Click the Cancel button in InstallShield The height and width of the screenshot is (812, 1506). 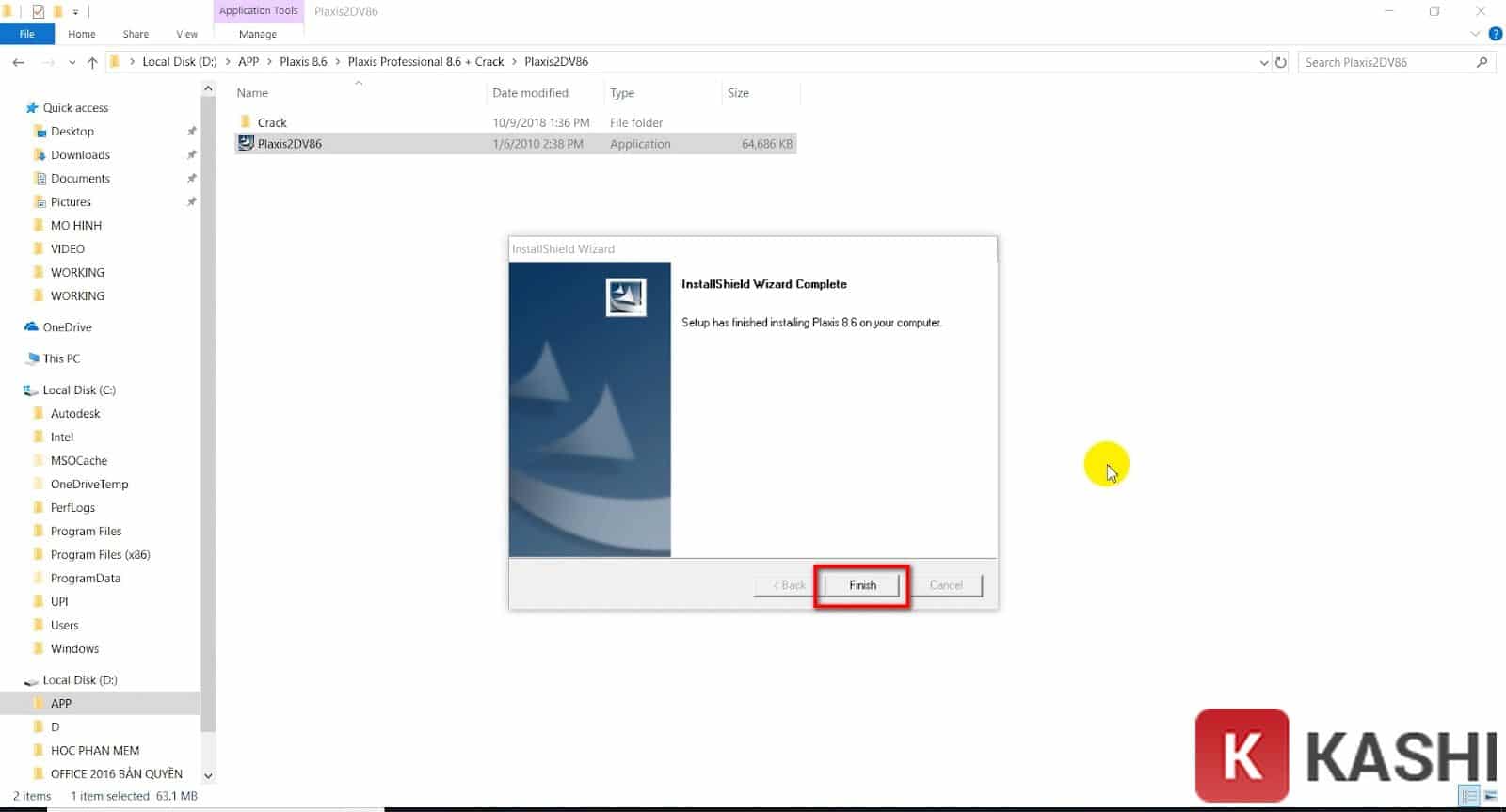(x=946, y=585)
